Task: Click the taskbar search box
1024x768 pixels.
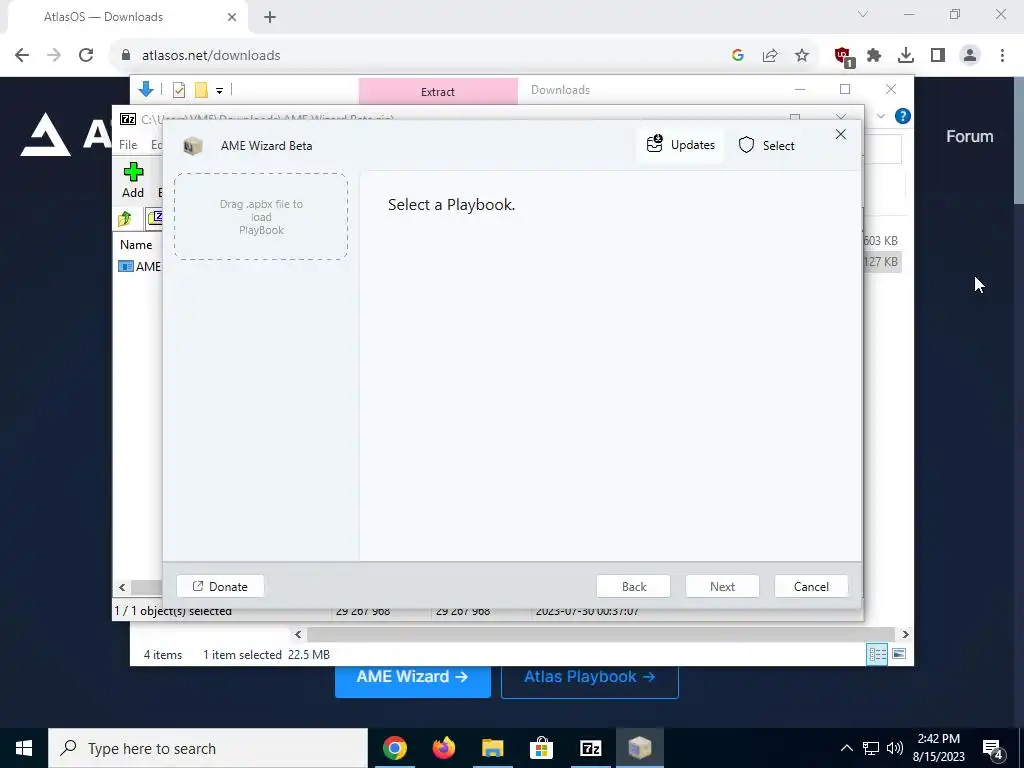Action: [208, 748]
